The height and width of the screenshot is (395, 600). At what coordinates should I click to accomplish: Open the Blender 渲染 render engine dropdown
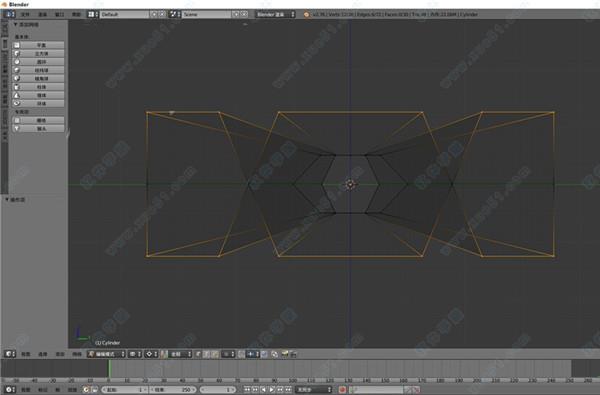click(275, 14)
